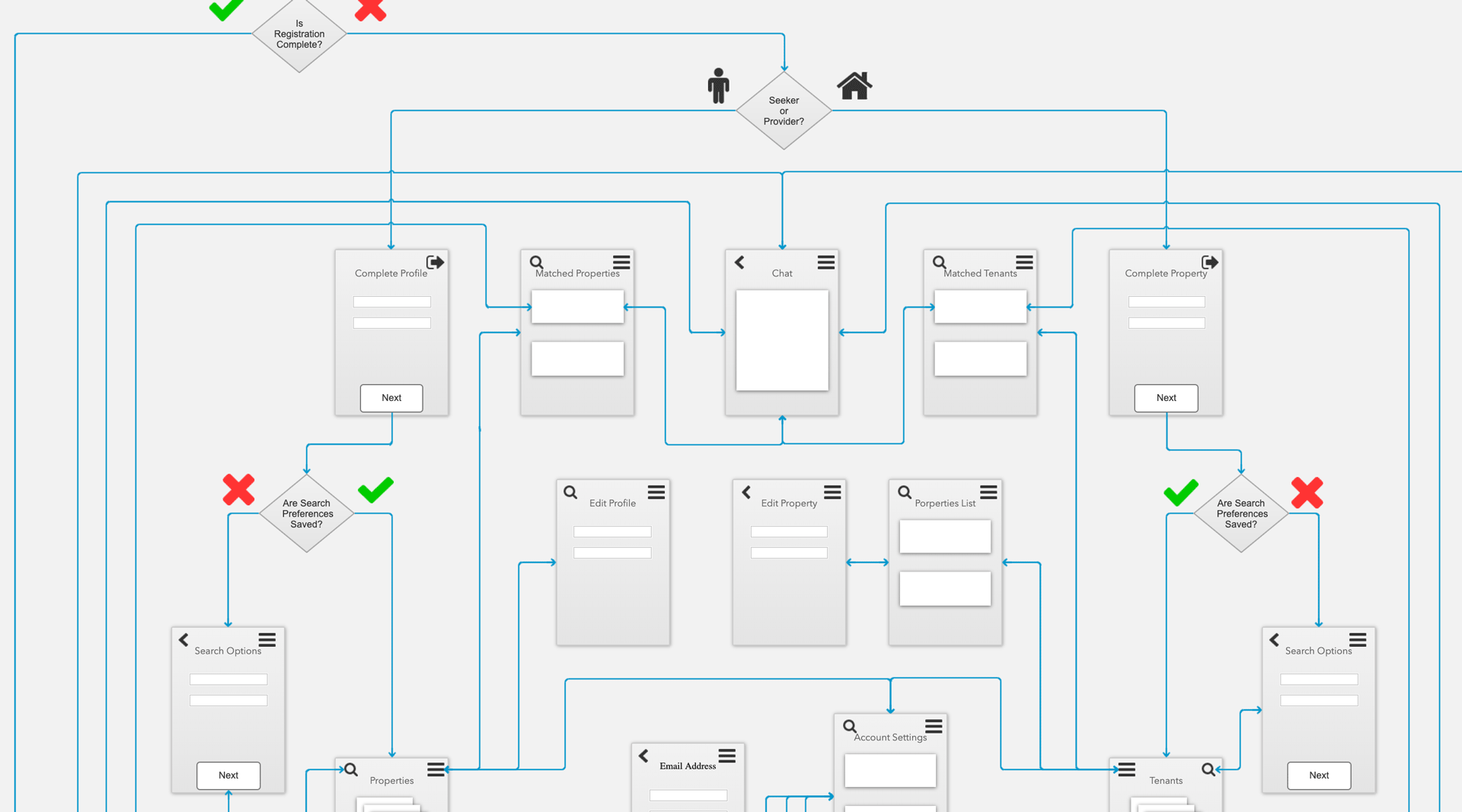Open the hamburger menu on Chat screen

826,263
